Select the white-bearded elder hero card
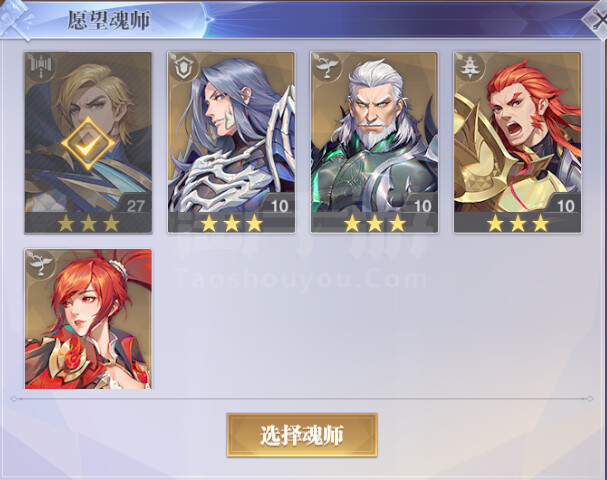The image size is (607, 480). pos(374,142)
